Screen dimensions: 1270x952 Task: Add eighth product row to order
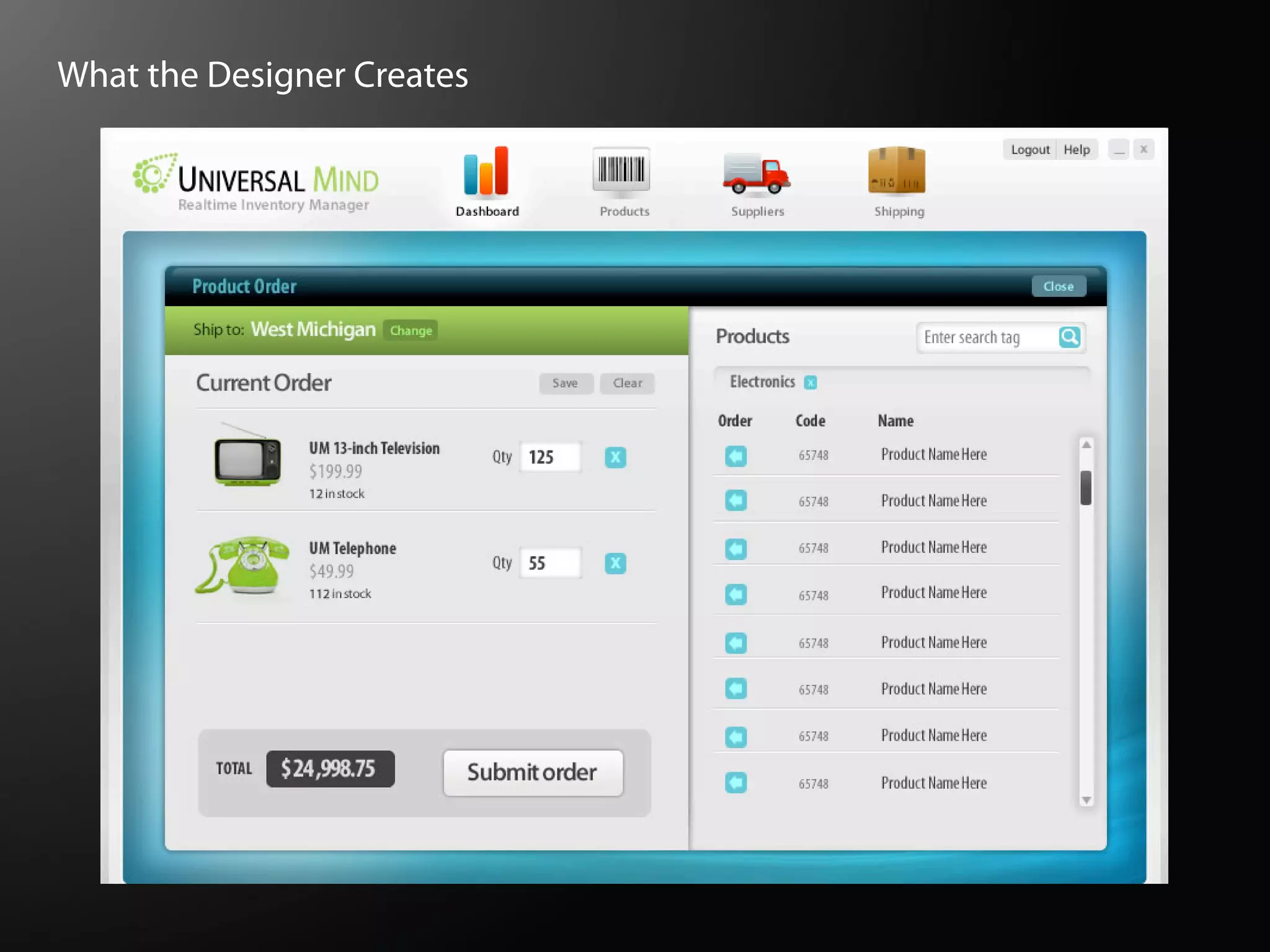(x=735, y=783)
